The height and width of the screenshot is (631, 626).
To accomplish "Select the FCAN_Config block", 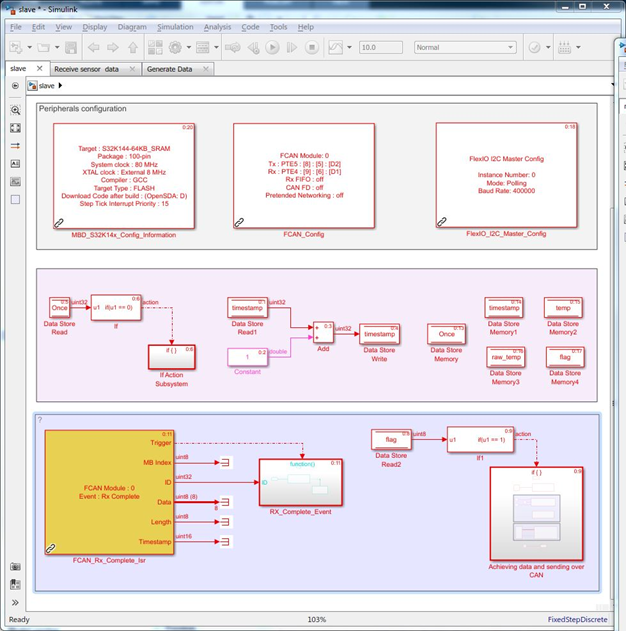I will point(304,175).
